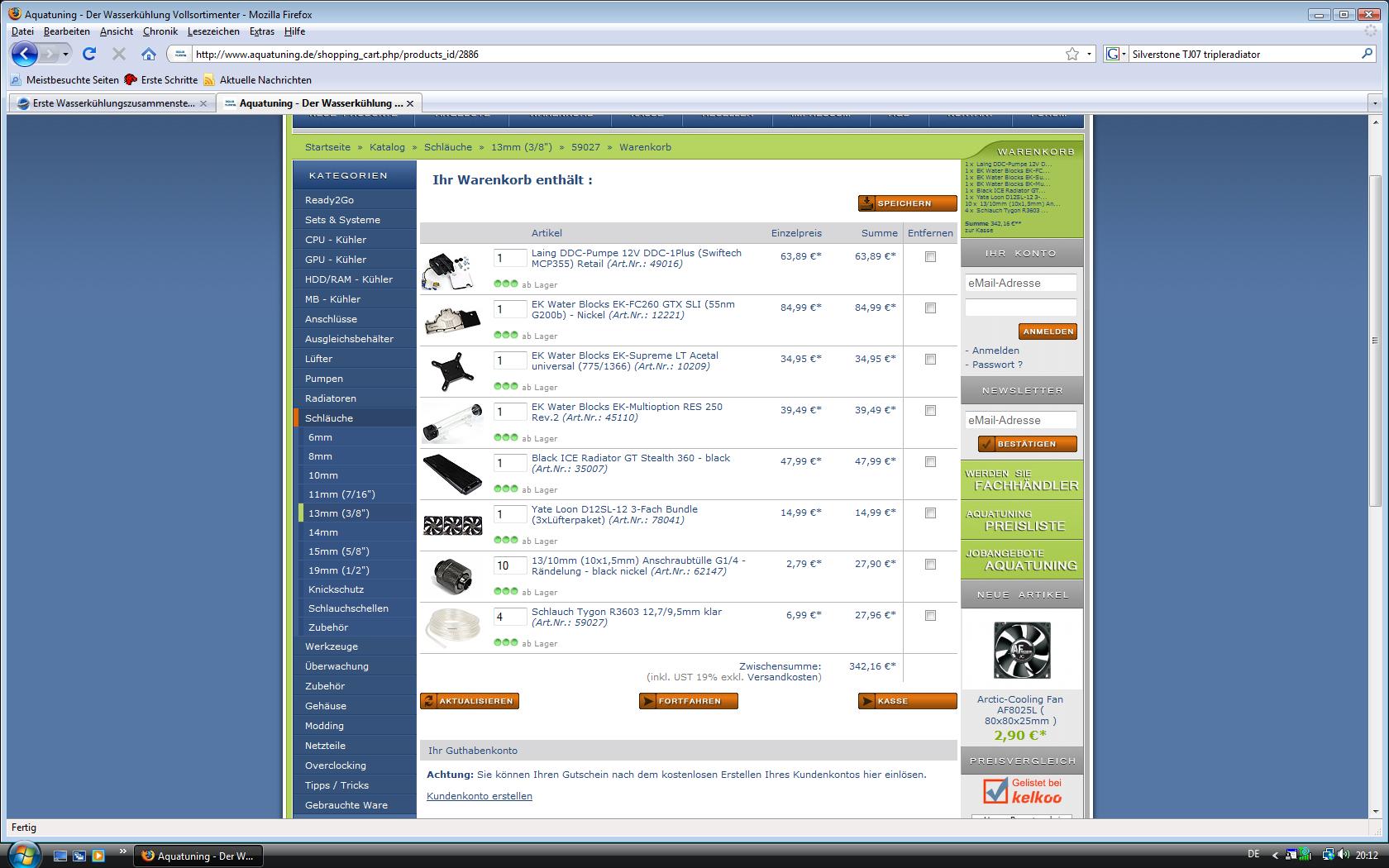Reload the page with the refresh icon

(x=89, y=54)
